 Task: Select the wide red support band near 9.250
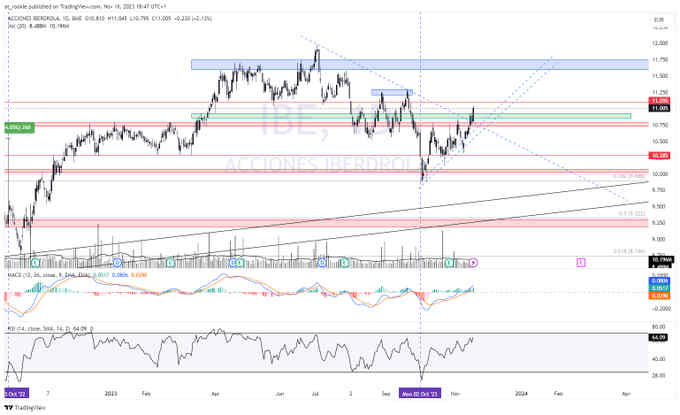(326, 223)
